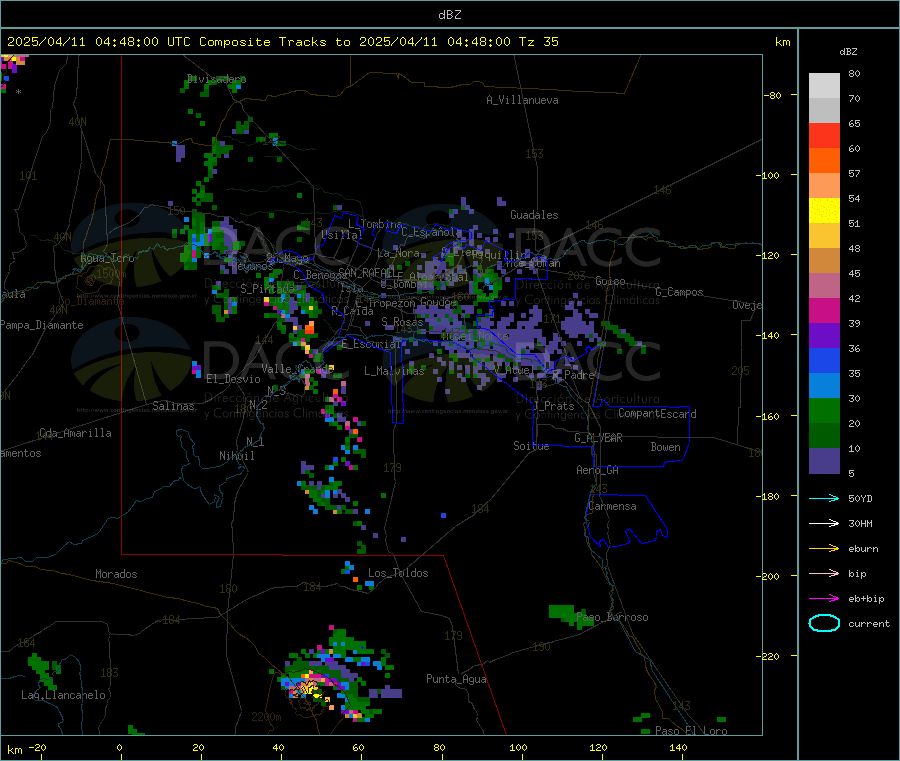Click the Morados location label
Viewport: 900px width, 761px height.
[x=116, y=574]
